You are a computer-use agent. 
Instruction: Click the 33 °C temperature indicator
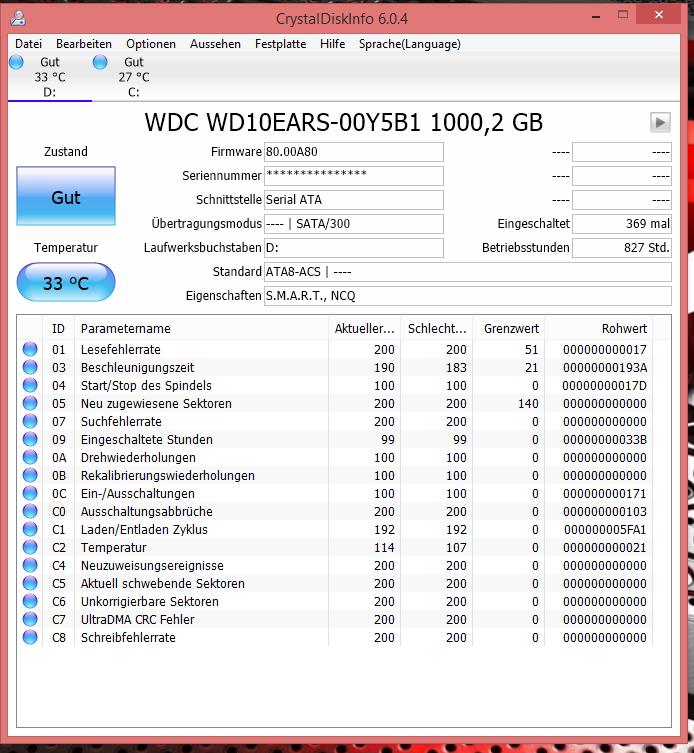pos(66,282)
